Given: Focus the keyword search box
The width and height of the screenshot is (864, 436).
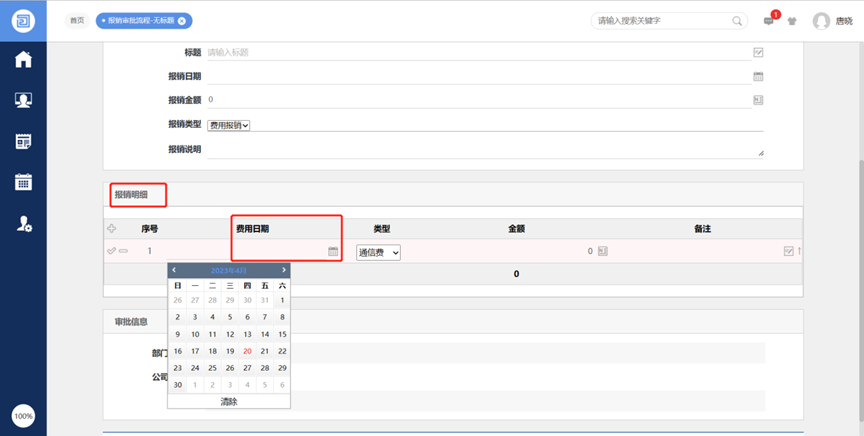Looking at the screenshot, I should pos(664,21).
